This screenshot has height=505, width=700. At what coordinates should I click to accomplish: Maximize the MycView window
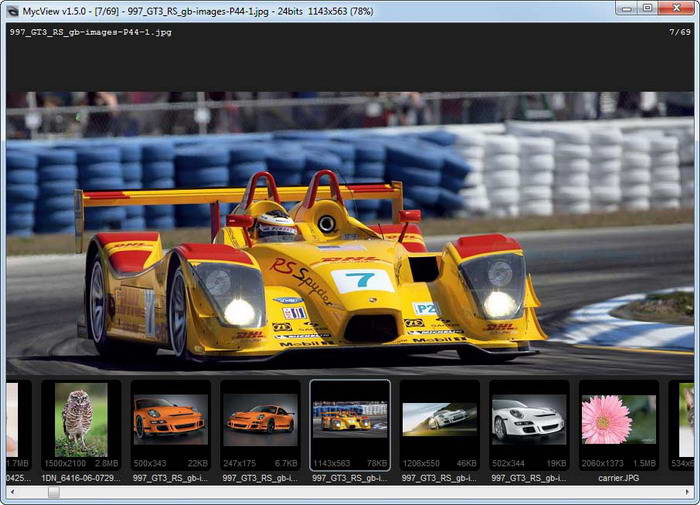coord(647,8)
